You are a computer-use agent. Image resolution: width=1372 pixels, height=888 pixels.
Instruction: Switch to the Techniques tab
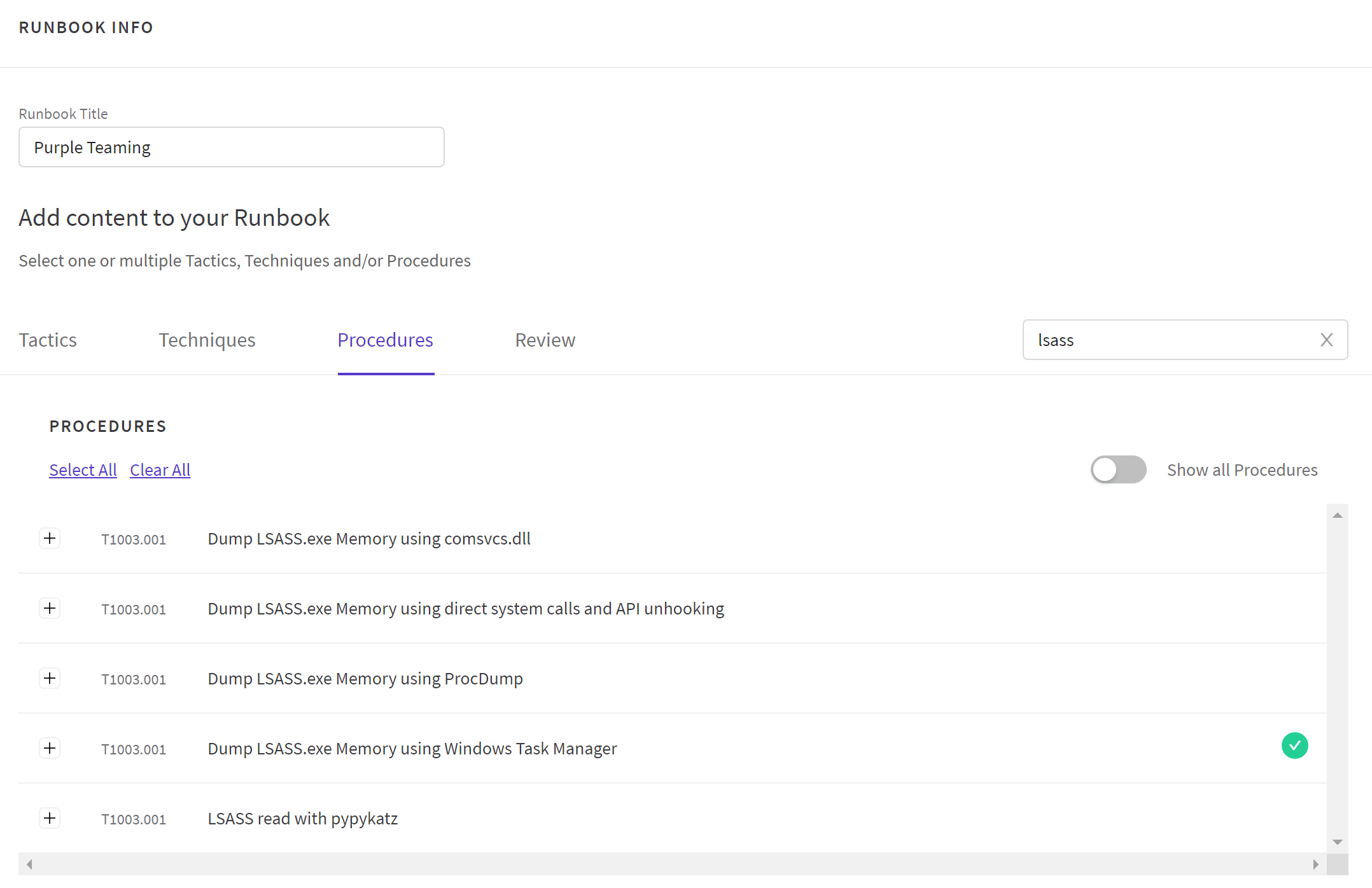(207, 340)
